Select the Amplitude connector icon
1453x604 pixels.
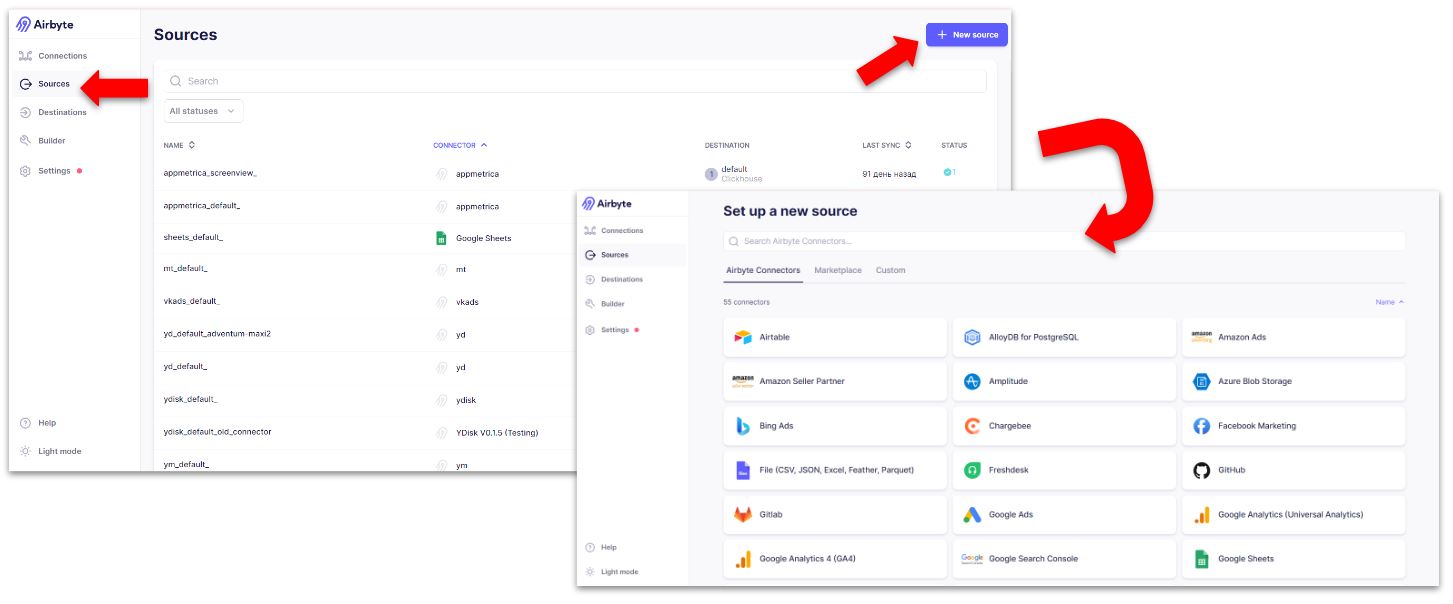click(x=972, y=381)
